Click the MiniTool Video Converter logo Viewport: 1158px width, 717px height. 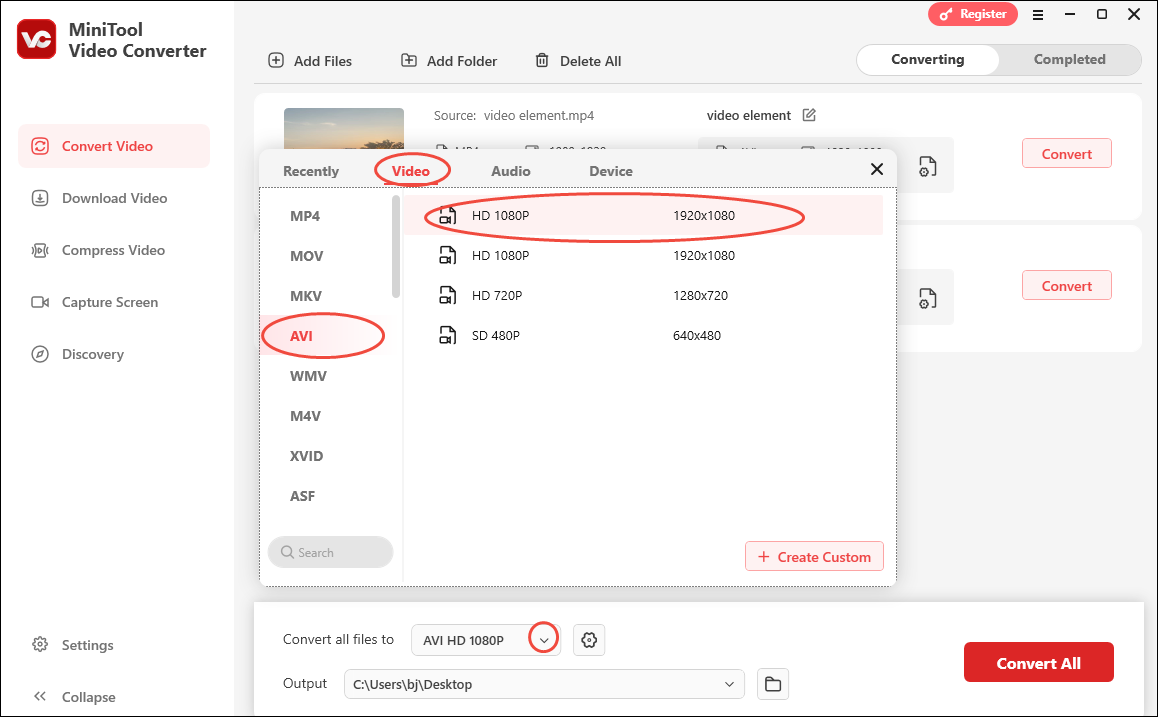(x=36, y=39)
